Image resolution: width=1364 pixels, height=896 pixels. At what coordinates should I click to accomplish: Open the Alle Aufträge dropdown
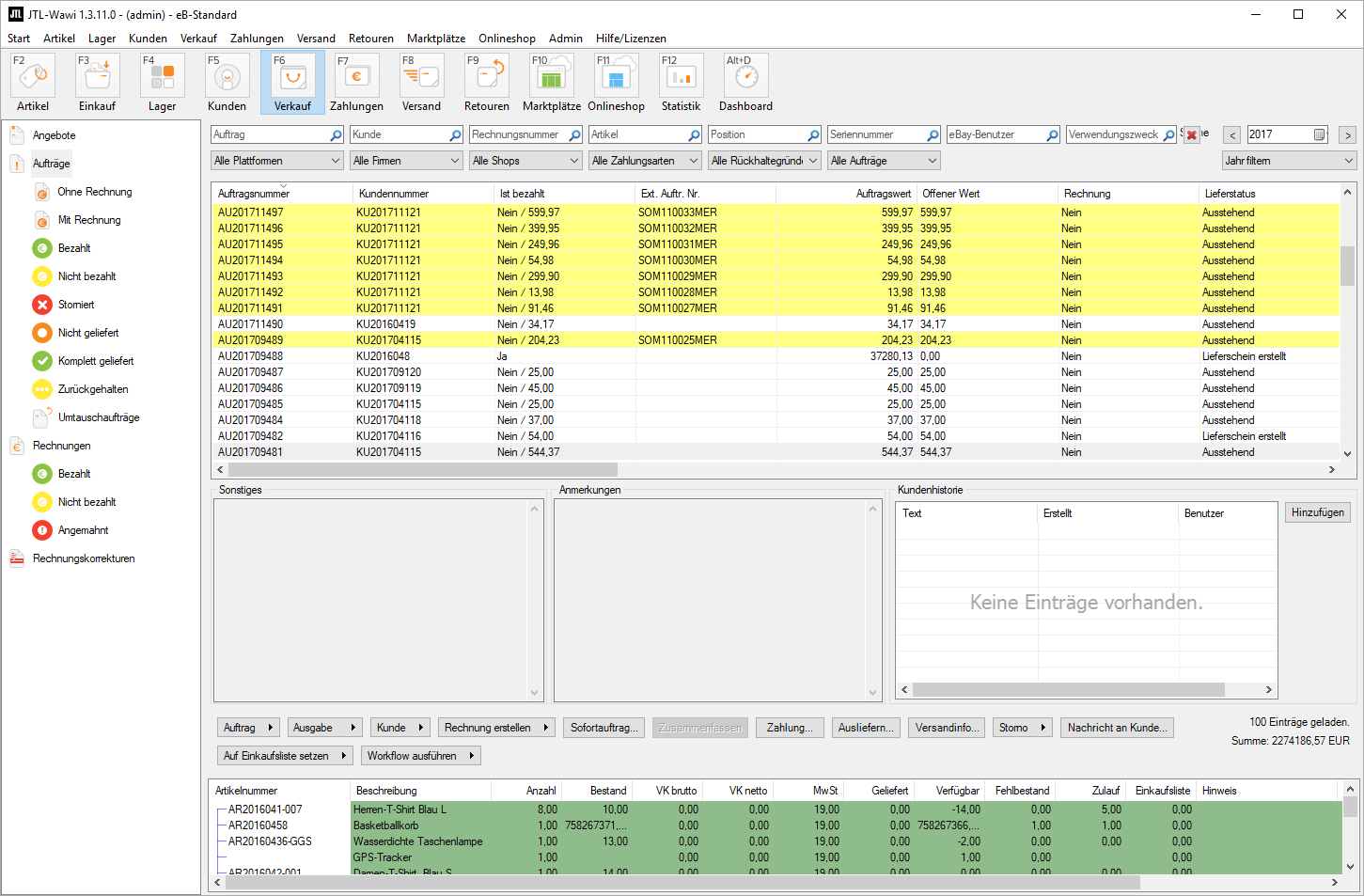884,161
